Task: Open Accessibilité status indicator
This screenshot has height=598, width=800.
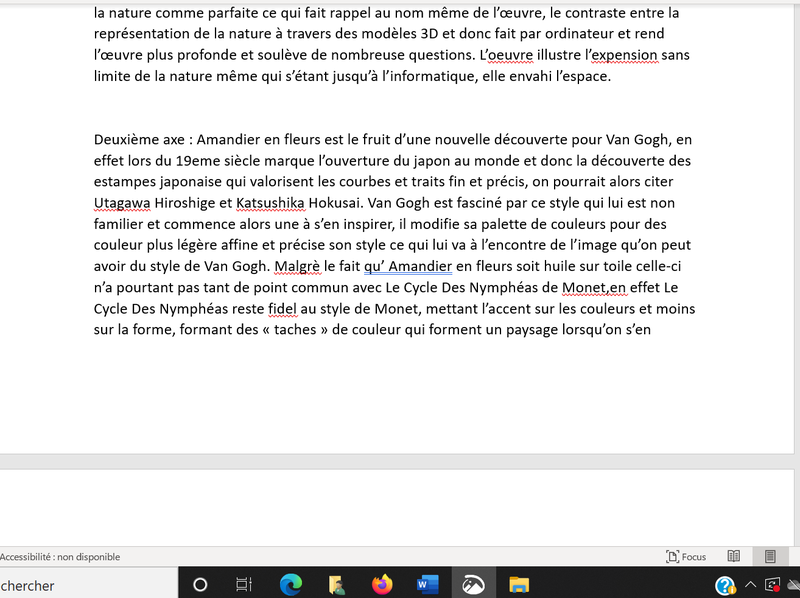Action: point(60,557)
